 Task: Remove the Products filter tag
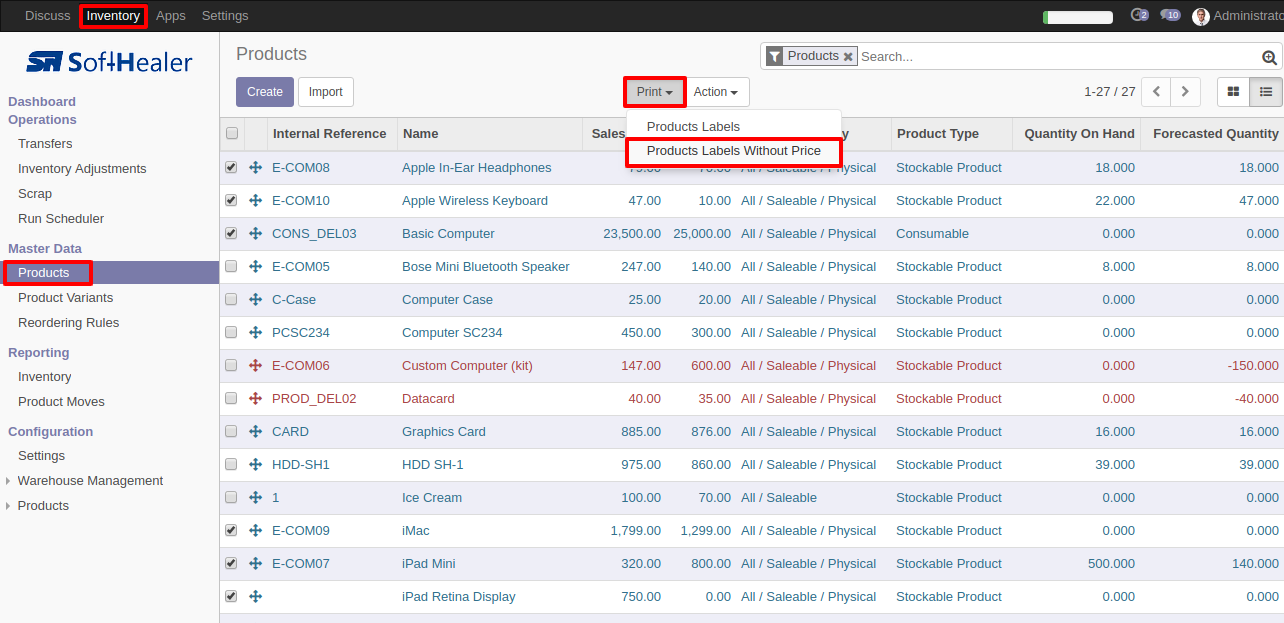(848, 57)
